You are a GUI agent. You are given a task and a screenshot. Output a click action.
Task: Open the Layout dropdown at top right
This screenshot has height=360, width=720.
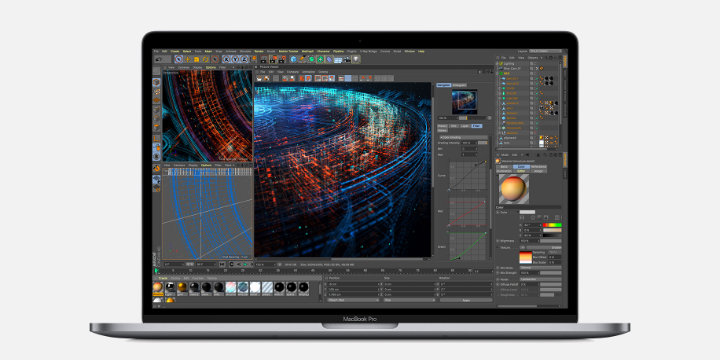coord(546,51)
